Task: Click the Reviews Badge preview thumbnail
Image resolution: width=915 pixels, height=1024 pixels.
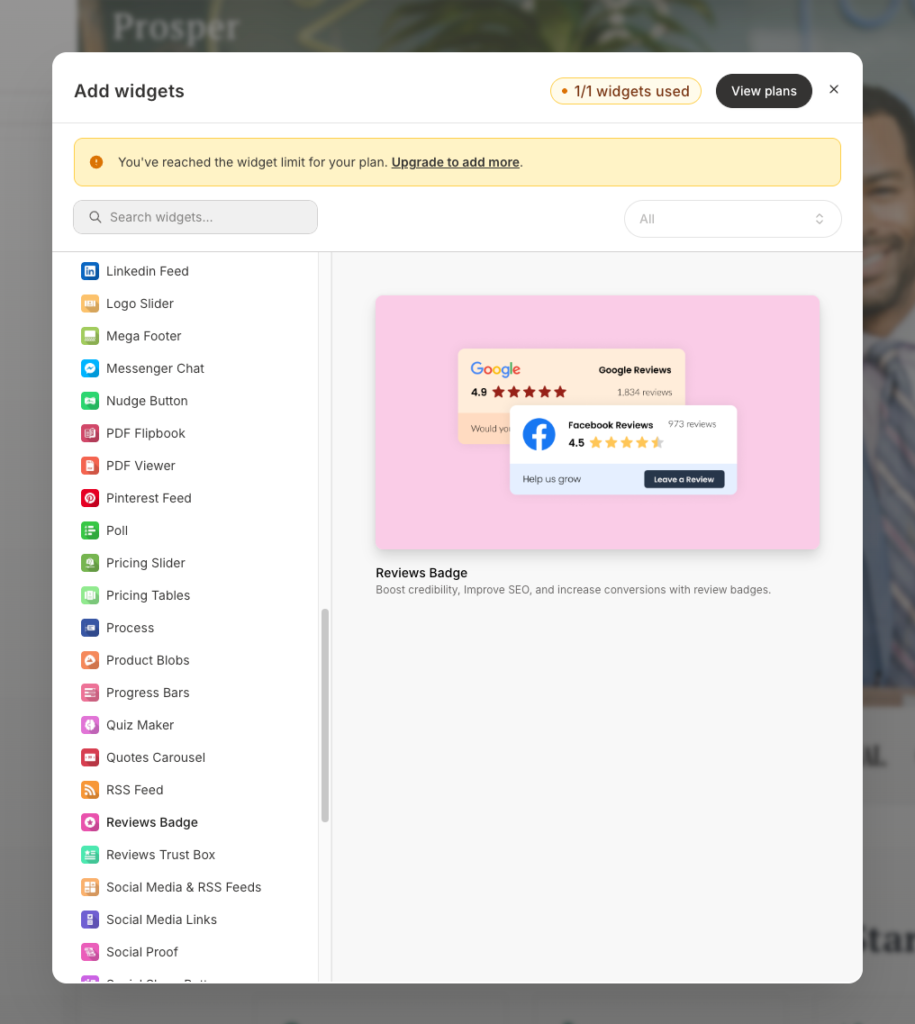Action: (597, 422)
